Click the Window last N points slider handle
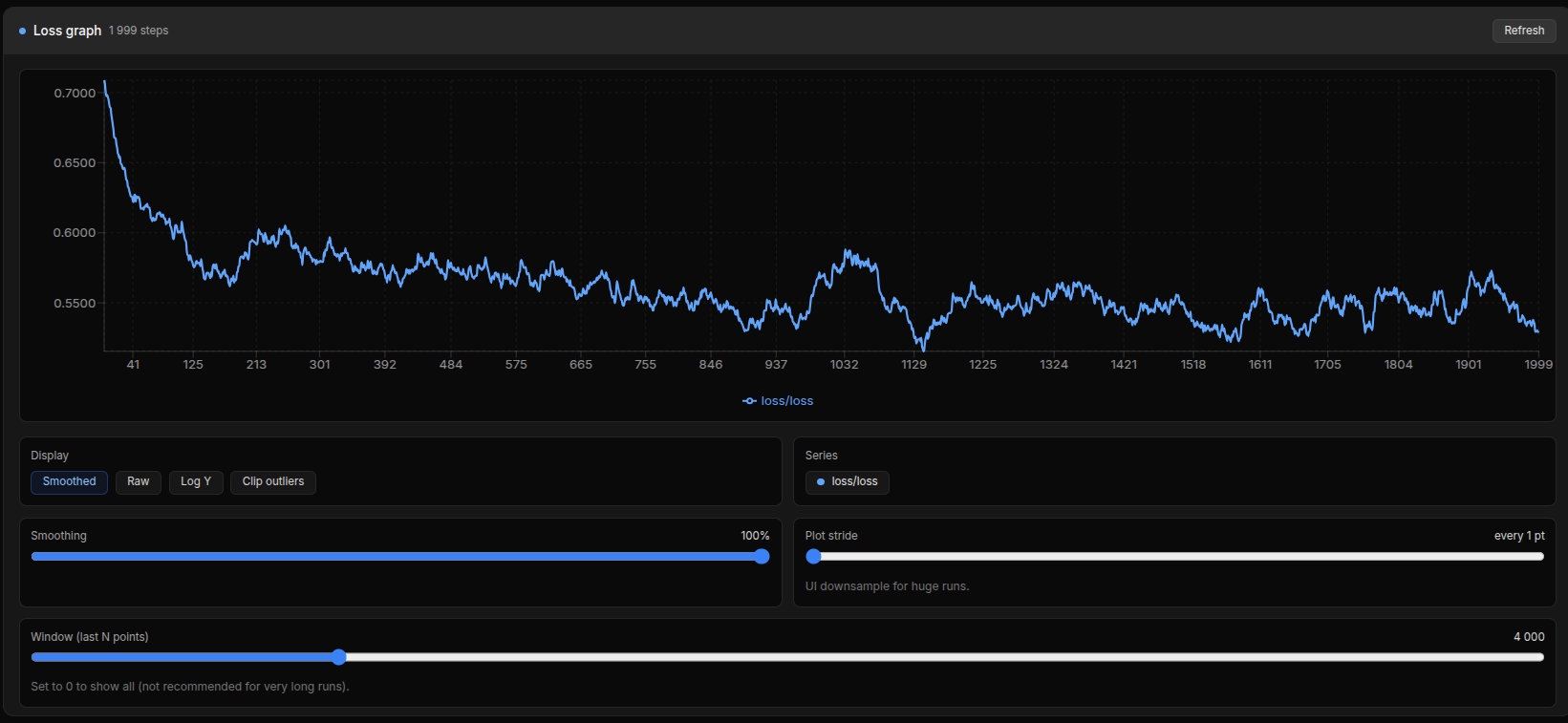1568x723 pixels. [x=338, y=657]
